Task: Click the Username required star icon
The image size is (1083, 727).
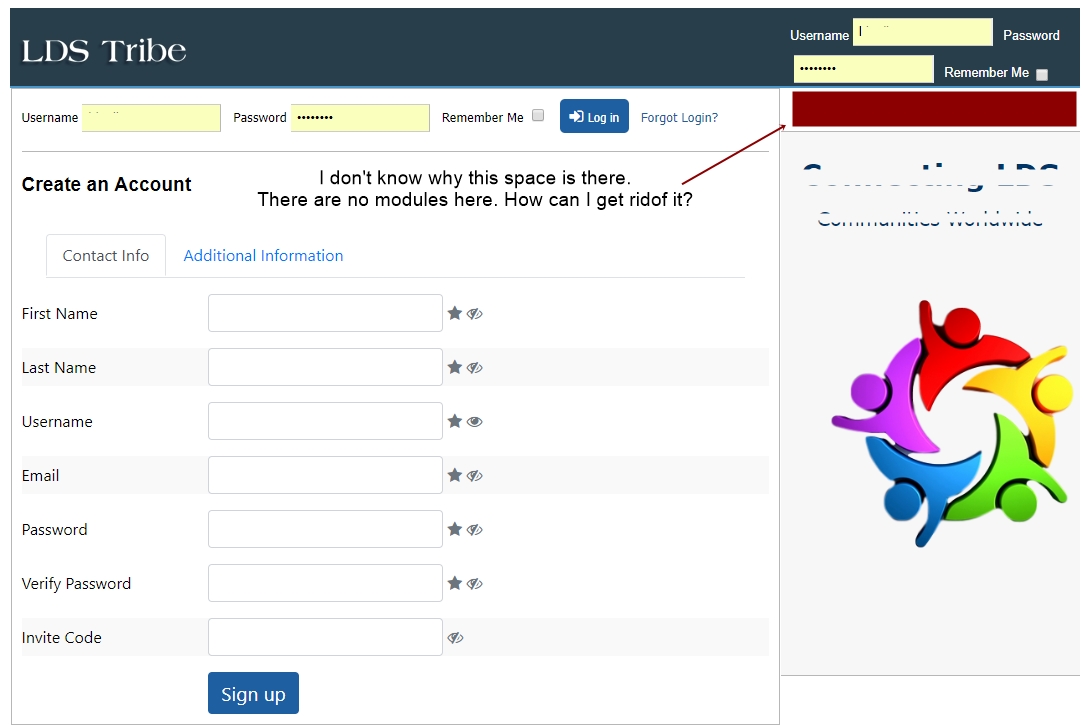Action: [454, 421]
